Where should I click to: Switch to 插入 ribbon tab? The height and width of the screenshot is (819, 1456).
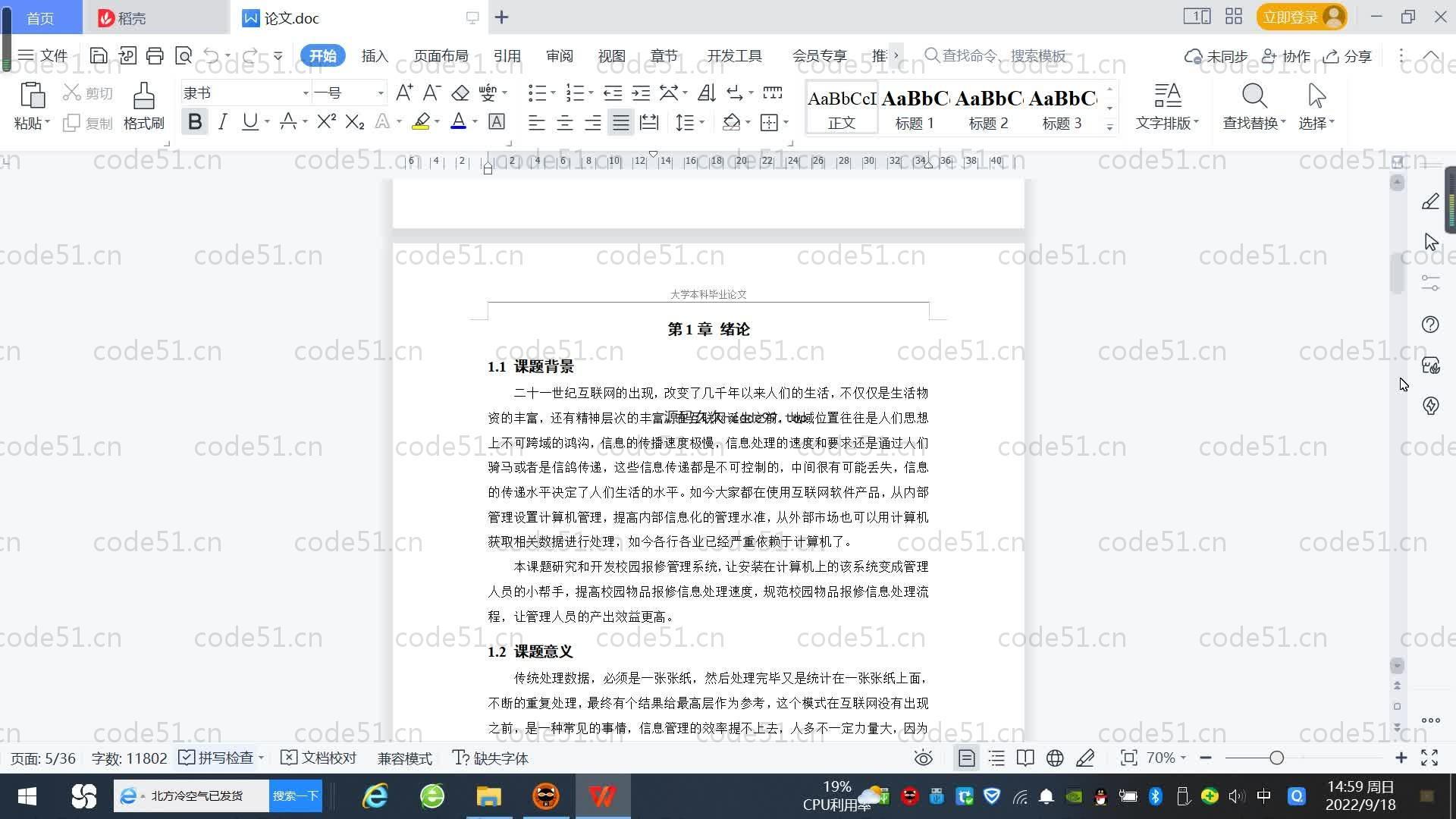pos(375,55)
